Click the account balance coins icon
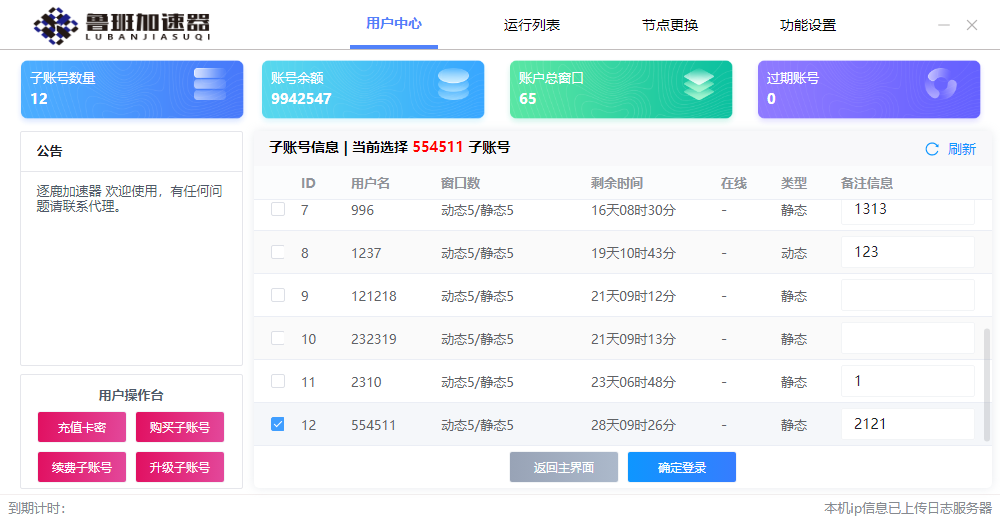This screenshot has width=1000, height=525. [x=453, y=85]
